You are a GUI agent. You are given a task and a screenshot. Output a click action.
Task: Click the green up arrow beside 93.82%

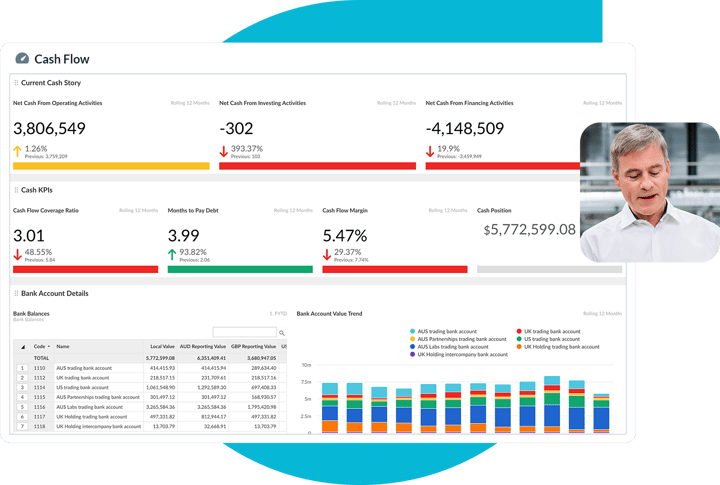pyautogui.click(x=172, y=254)
